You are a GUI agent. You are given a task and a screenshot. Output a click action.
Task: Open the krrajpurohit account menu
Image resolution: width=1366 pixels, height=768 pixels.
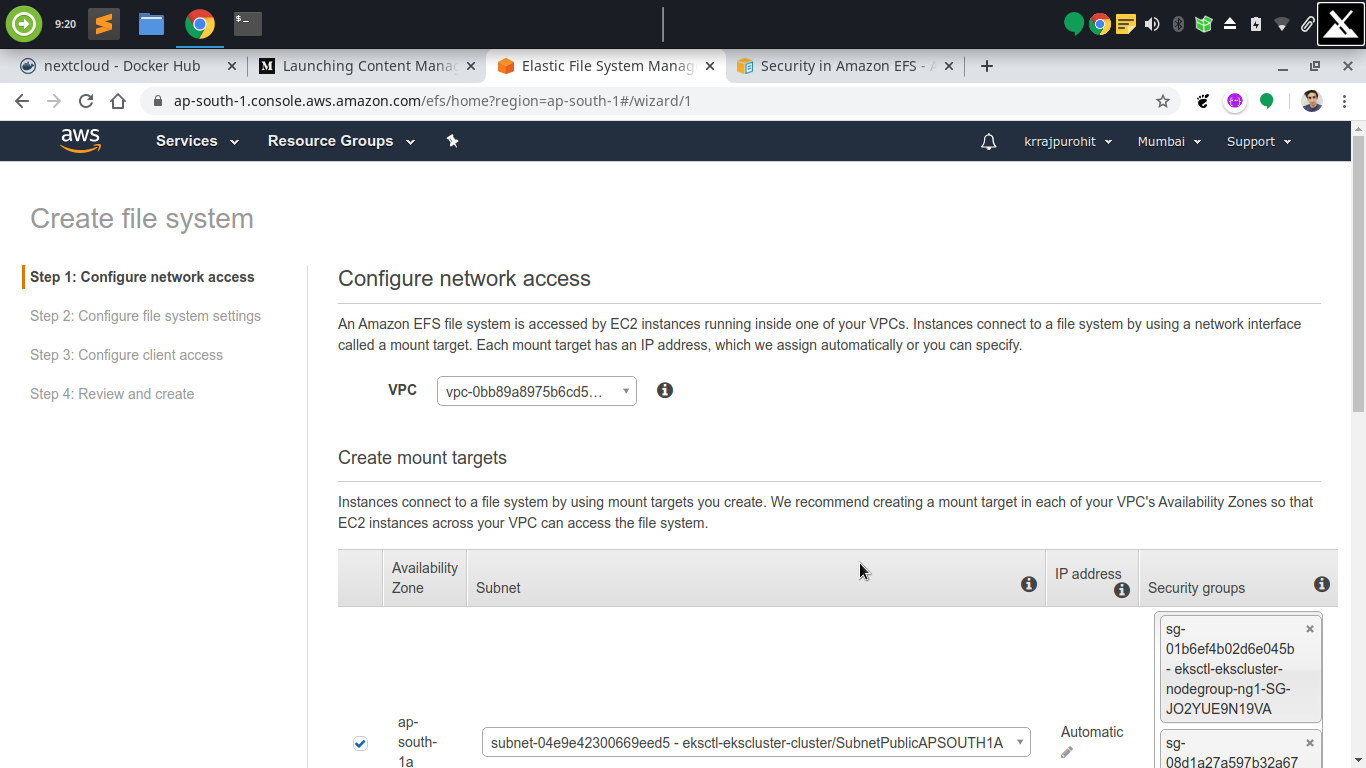point(1068,142)
